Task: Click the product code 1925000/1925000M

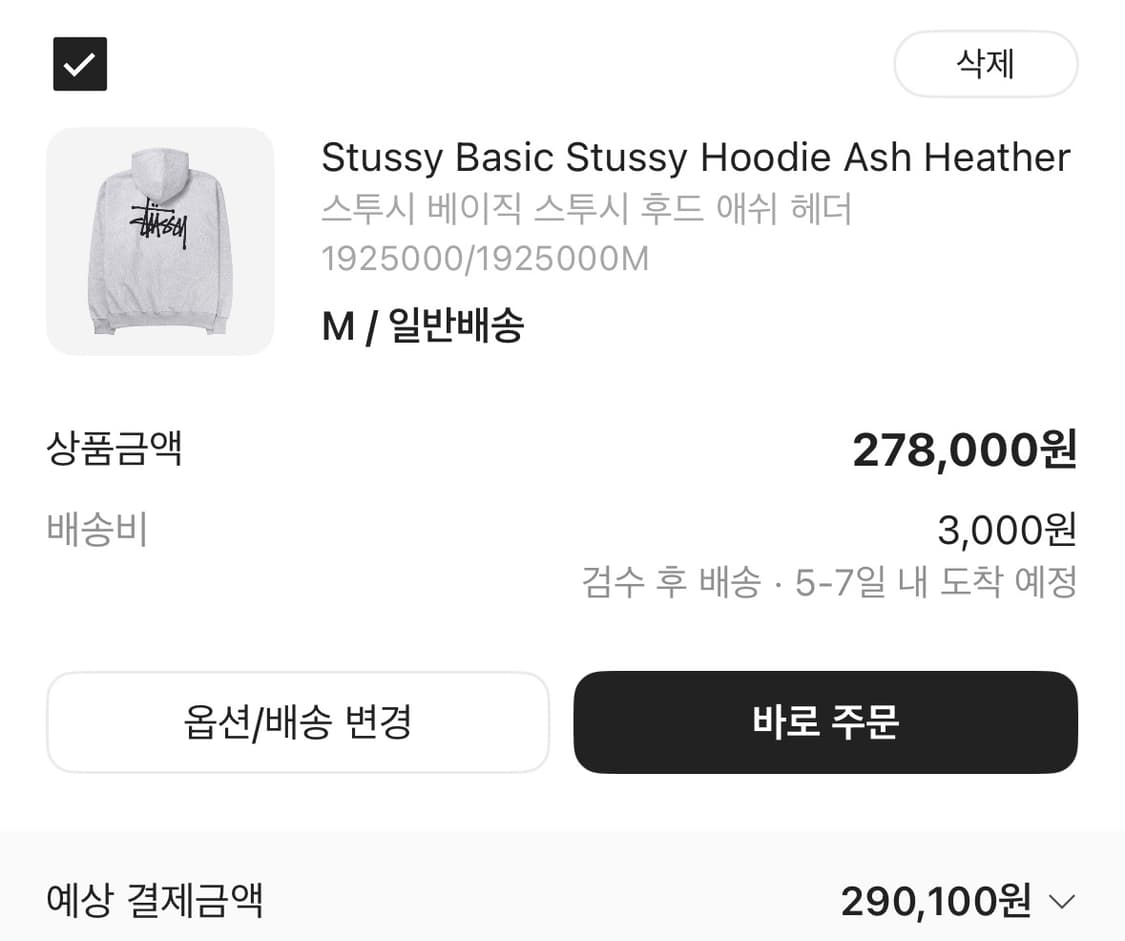Action: click(485, 259)
